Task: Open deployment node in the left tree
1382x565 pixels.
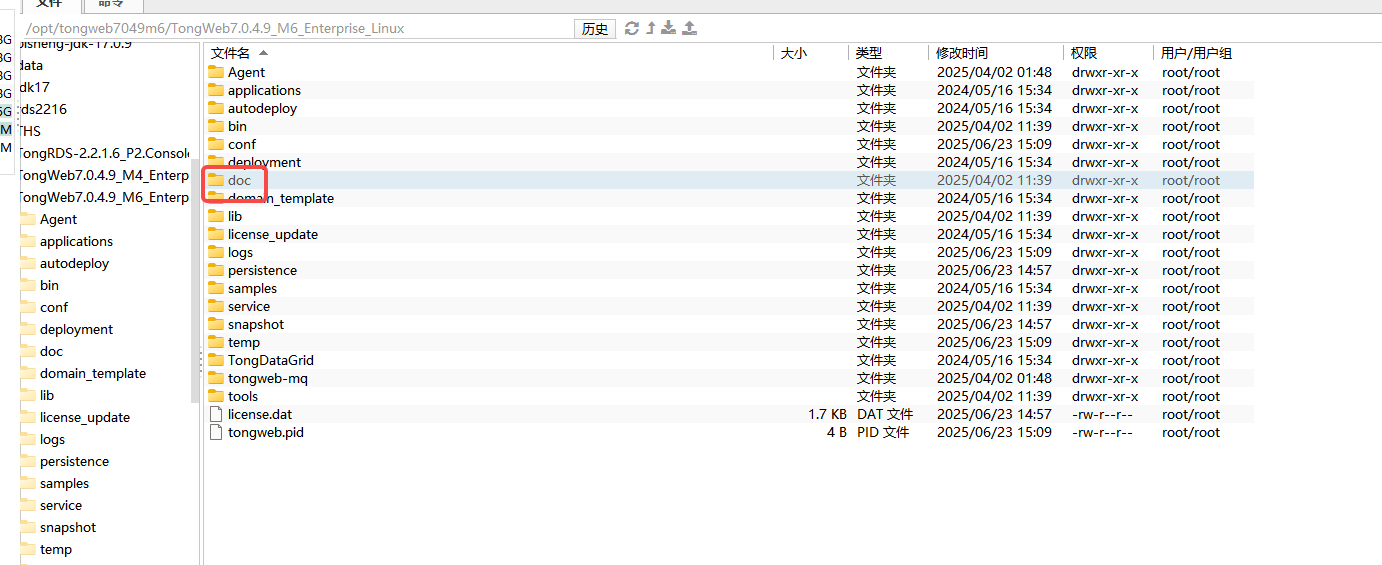Action: pyautogui.click(x=76, y=329)
